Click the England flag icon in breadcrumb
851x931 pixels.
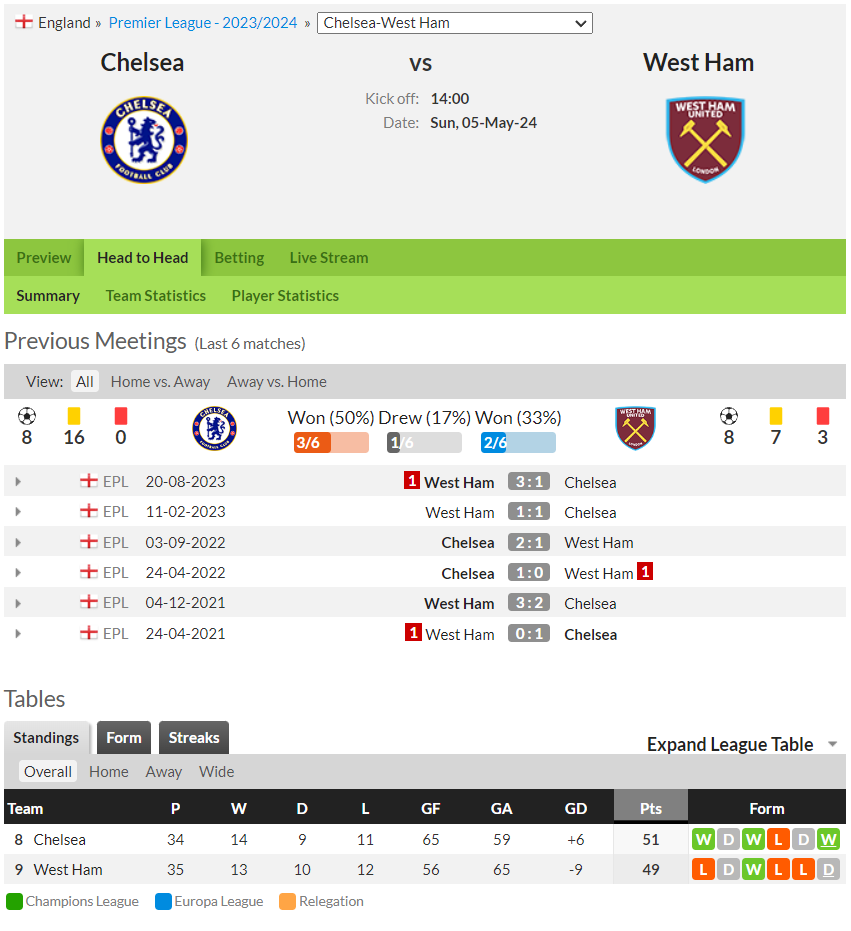pos(24,22)
